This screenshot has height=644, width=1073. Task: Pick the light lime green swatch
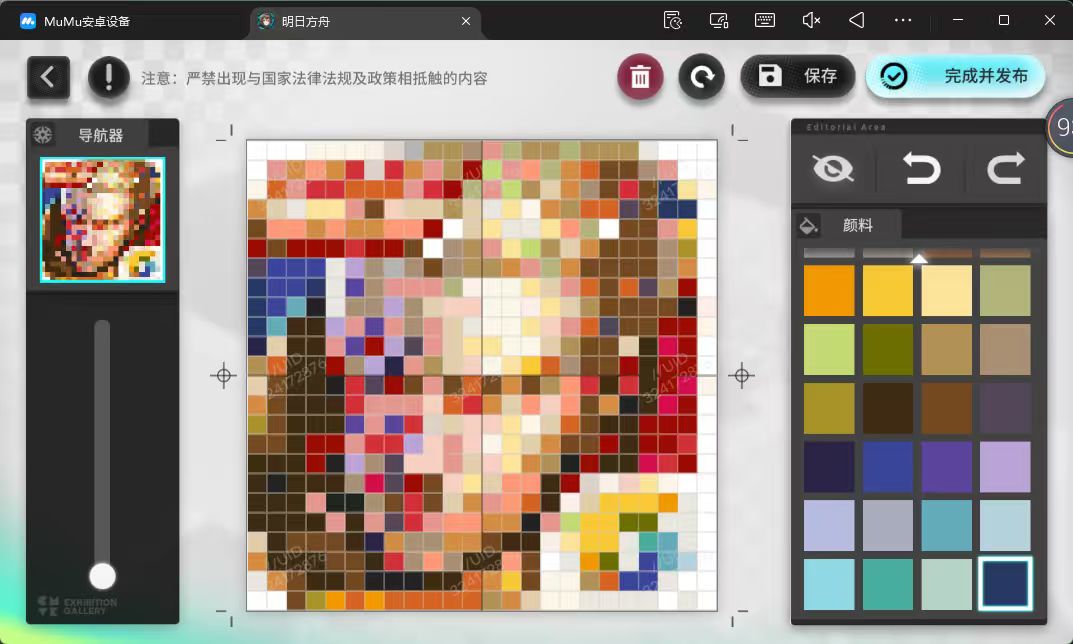click(829, 350)
